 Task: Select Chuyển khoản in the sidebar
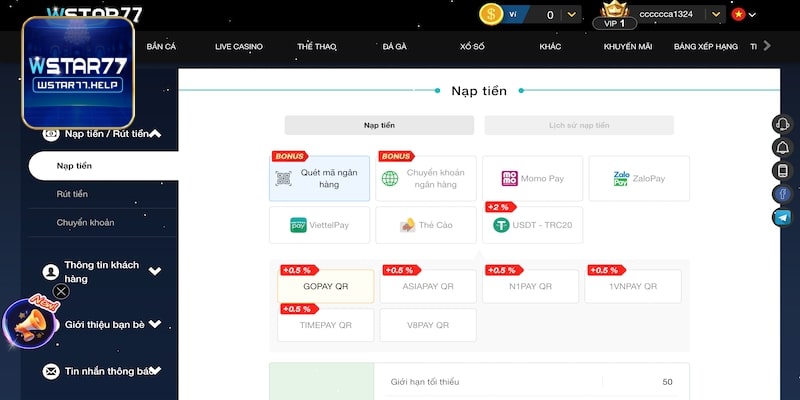click(x=85, y=222)
